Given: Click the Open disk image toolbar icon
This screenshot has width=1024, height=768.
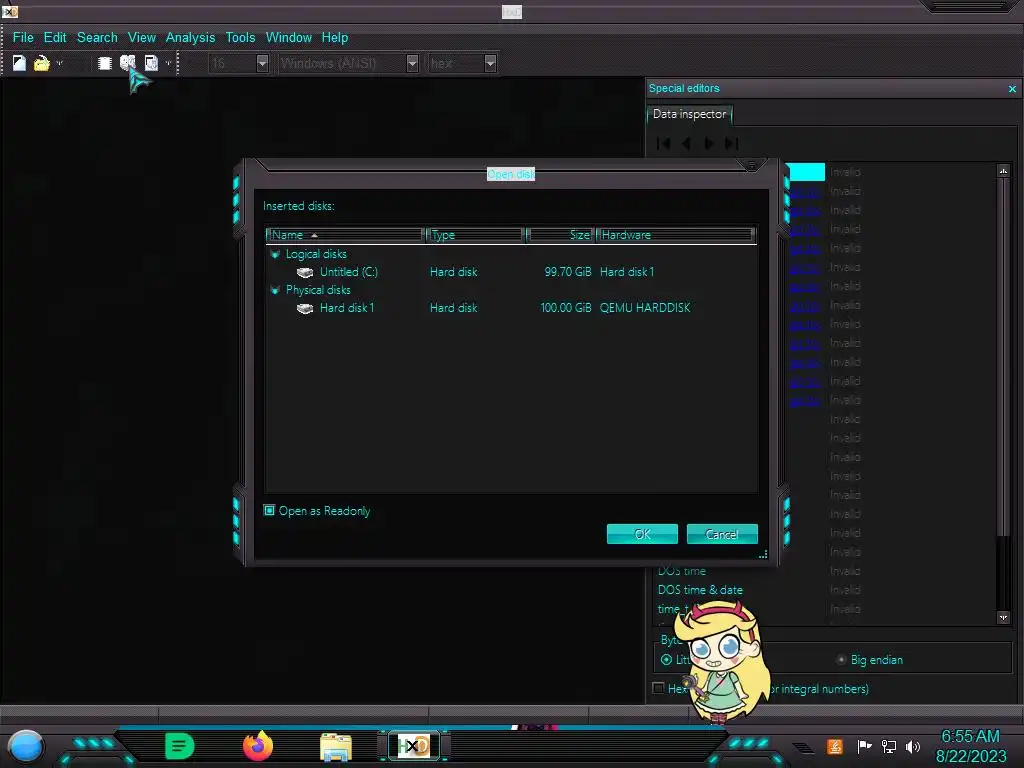Looking at the screenshot, I should [151, 63].
